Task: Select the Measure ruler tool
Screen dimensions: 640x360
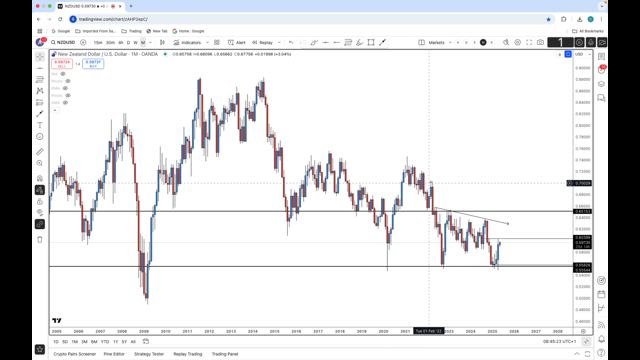Action: tap(40, 152)
